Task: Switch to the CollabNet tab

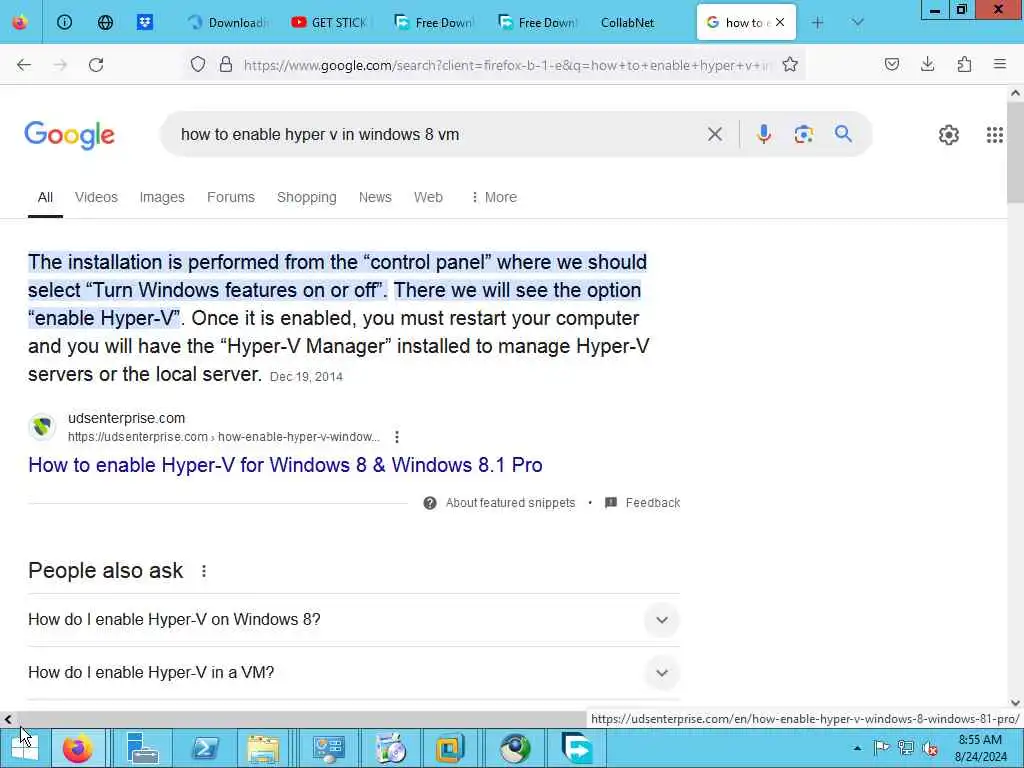Action: 628,22
